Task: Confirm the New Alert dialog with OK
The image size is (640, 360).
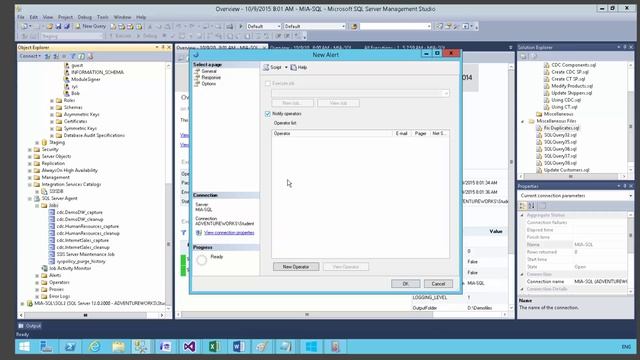Action: [405, 284]
